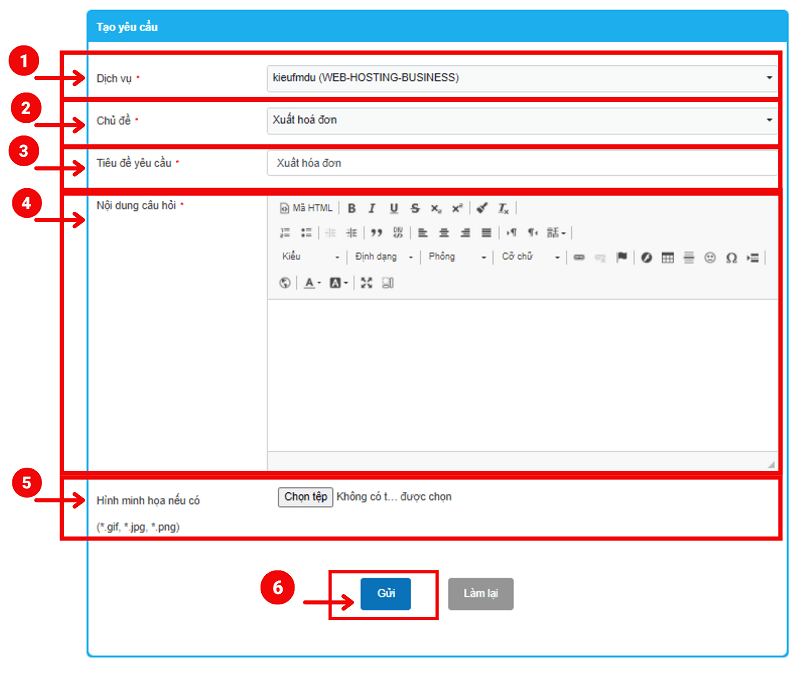Click the copy formatting paintbrush icon
The width and height of the screenshot is (800, 679).
pos(482,208)
